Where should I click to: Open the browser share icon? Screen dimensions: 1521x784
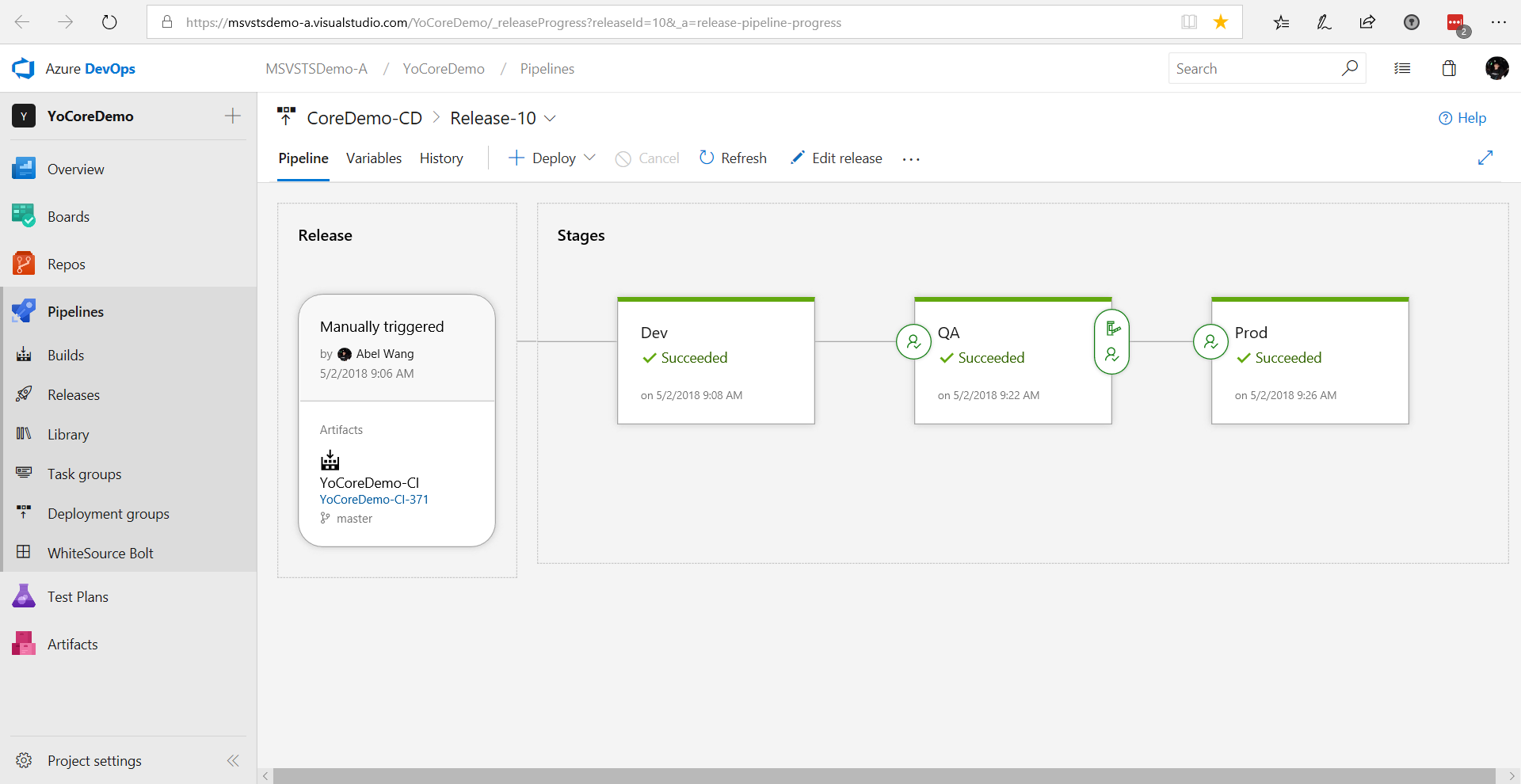[1367, 22]
